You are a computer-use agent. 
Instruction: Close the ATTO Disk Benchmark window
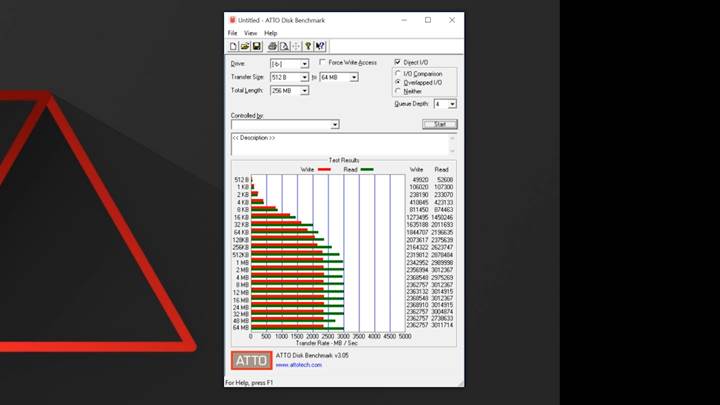click(x=452, y=20)
